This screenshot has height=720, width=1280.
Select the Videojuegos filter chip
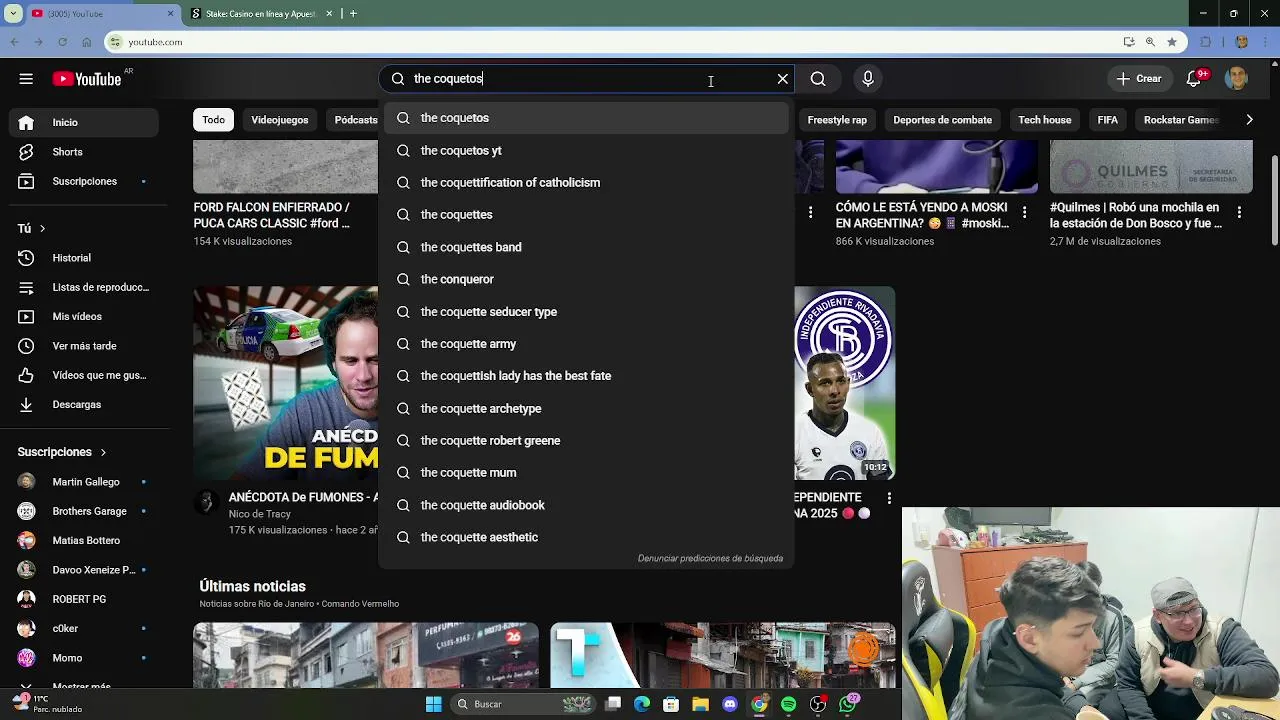coord(280,120)
